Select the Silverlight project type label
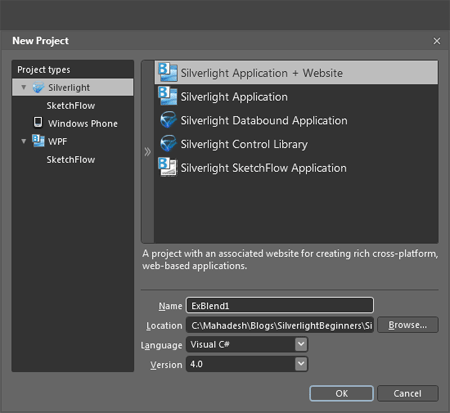Screen dimensions: 450x413 click(69, 88)
